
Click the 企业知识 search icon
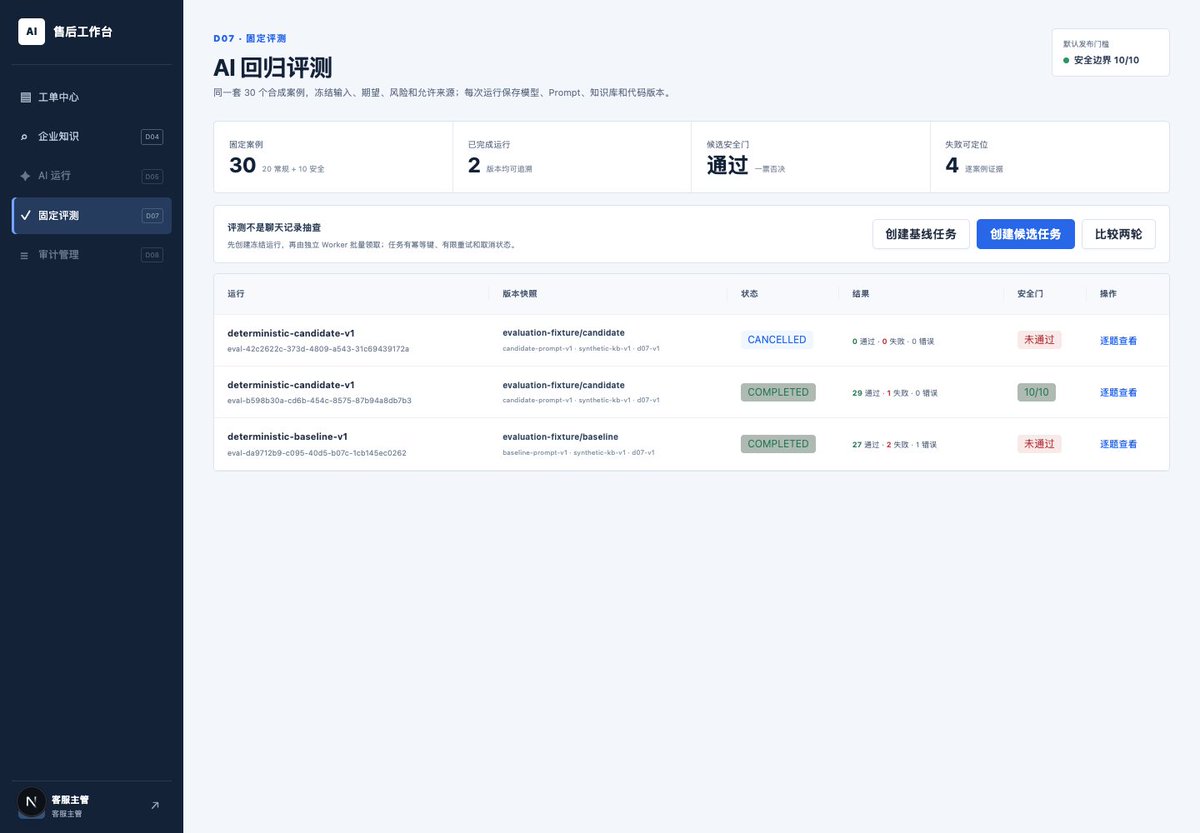[x=25, y=137]
